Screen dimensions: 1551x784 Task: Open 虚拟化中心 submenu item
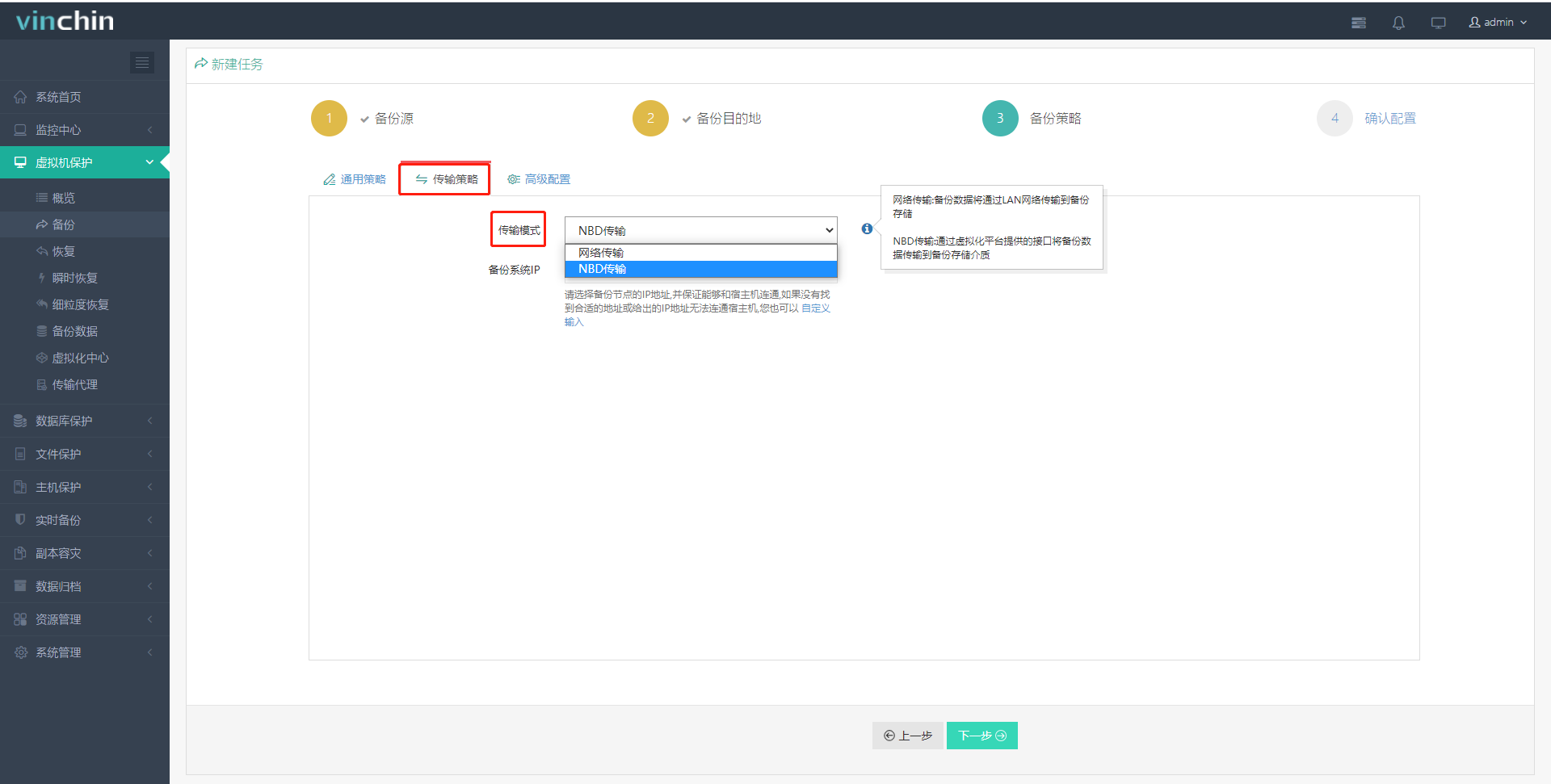pos(85,358)
